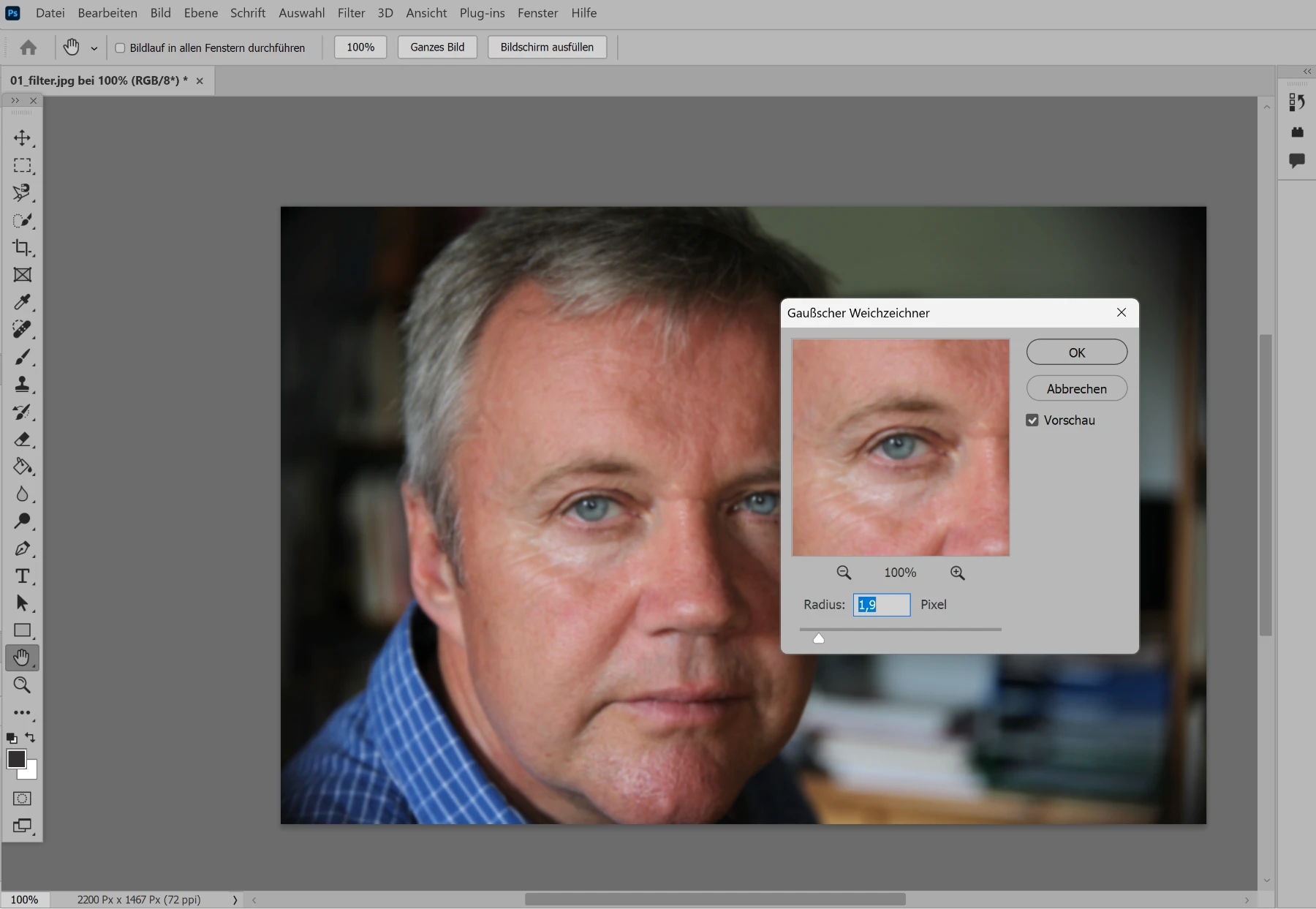Image resolution: width=1316 pixels, height=909 pixels.
Task: Open the Hand tool preset dropdown
Action: [94, 48]
